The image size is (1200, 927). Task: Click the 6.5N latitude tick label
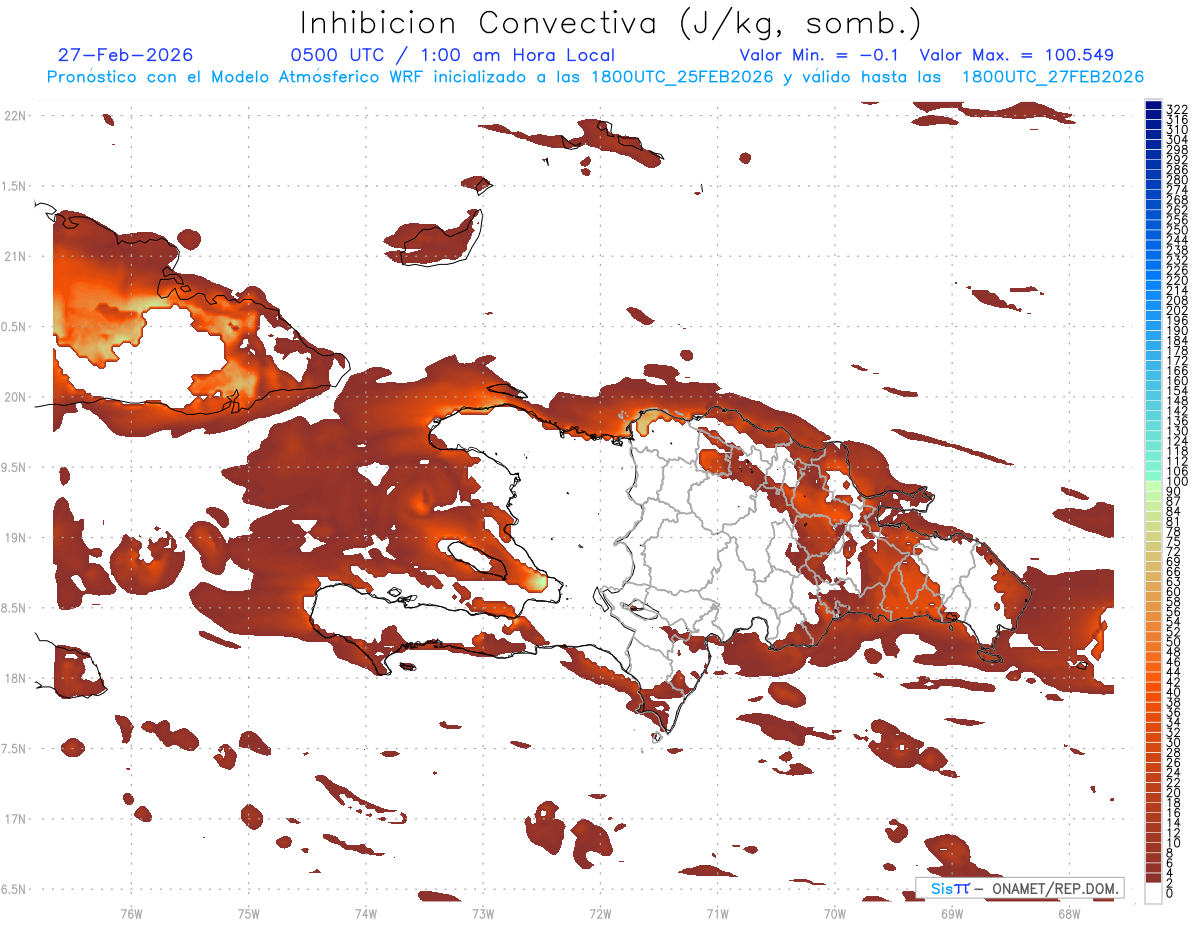tap(14, 889)
